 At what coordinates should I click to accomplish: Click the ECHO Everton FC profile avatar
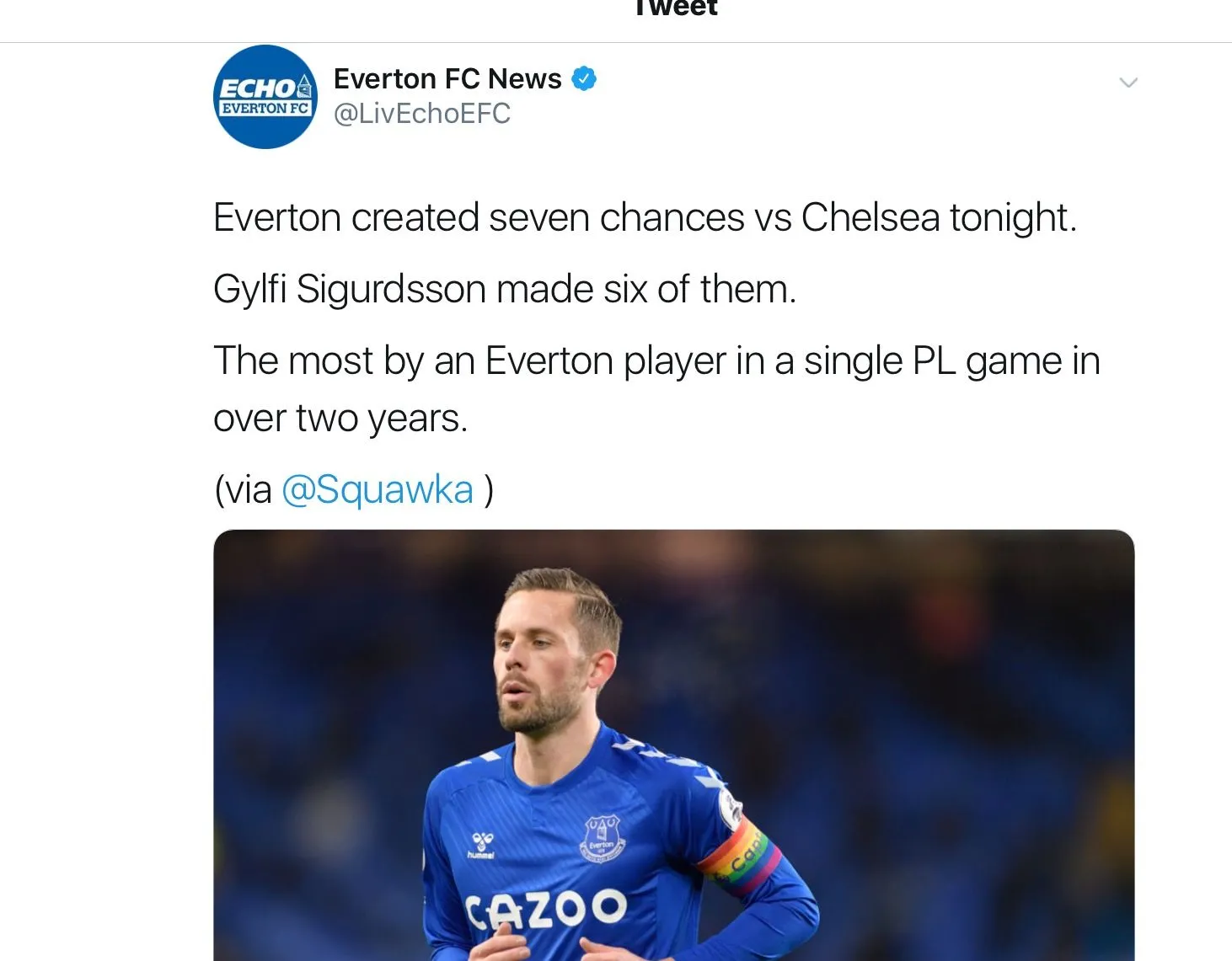click(x=265, y=97)
